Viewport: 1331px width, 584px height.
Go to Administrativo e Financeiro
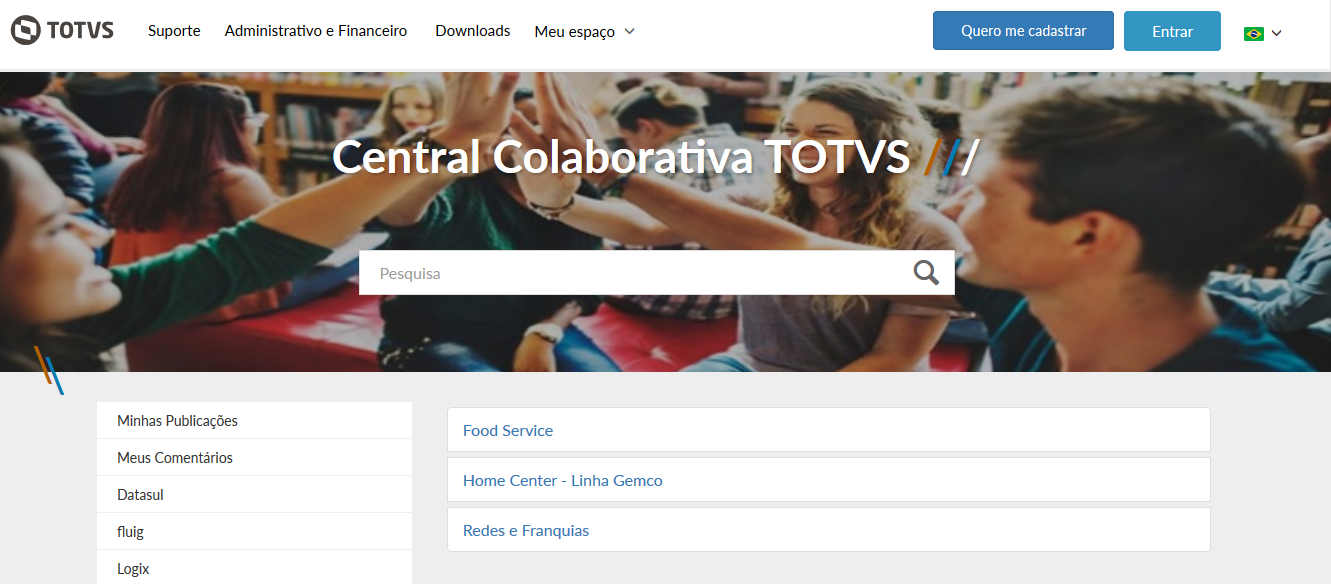point(316,31)
